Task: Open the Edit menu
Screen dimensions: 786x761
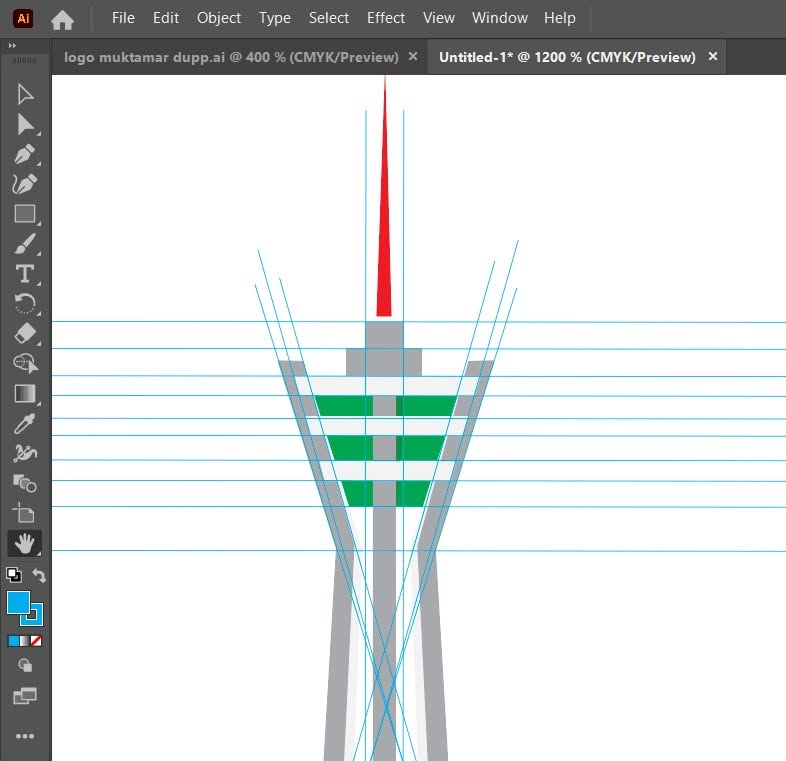Action: (x=166, y=18)
